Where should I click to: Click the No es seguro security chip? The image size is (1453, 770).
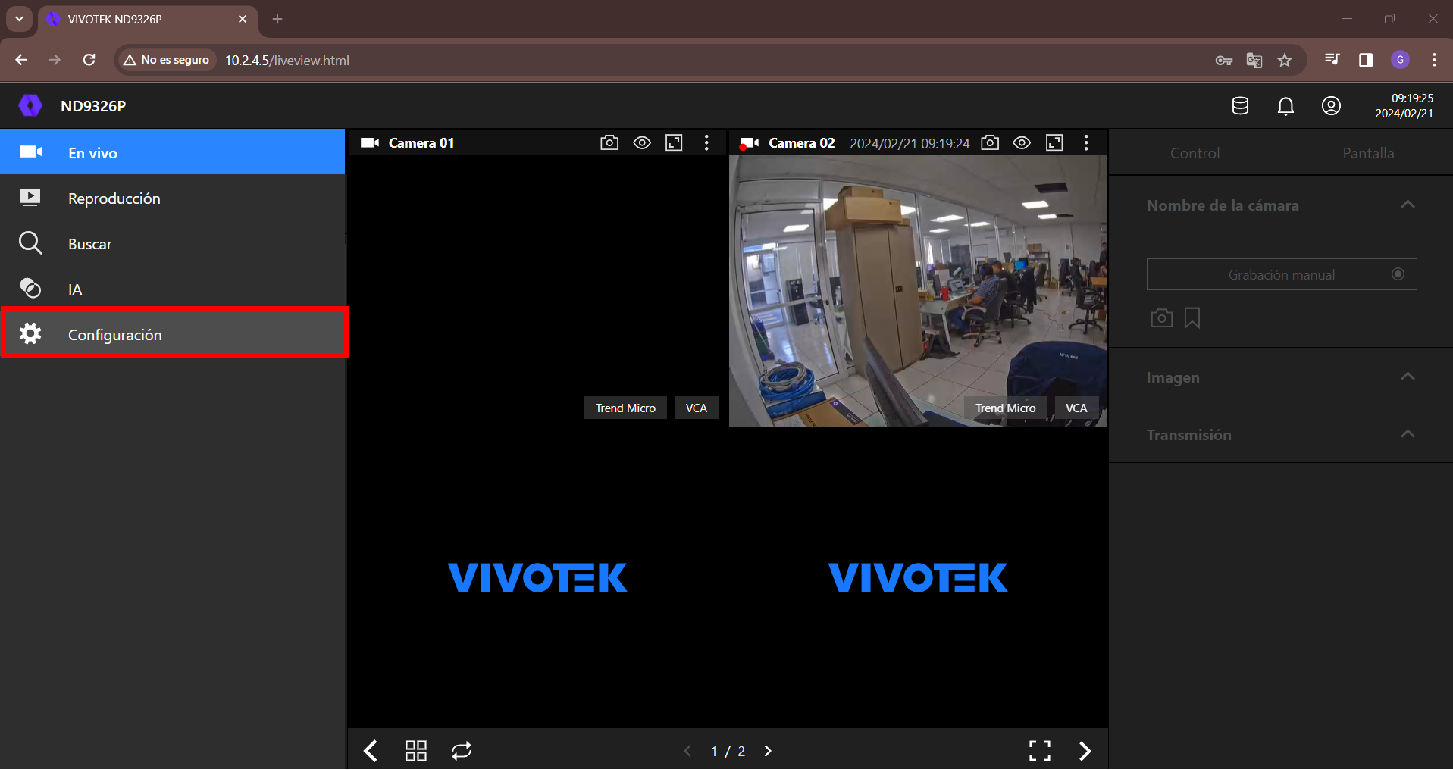pyautogui.click(x=166, y=60)
